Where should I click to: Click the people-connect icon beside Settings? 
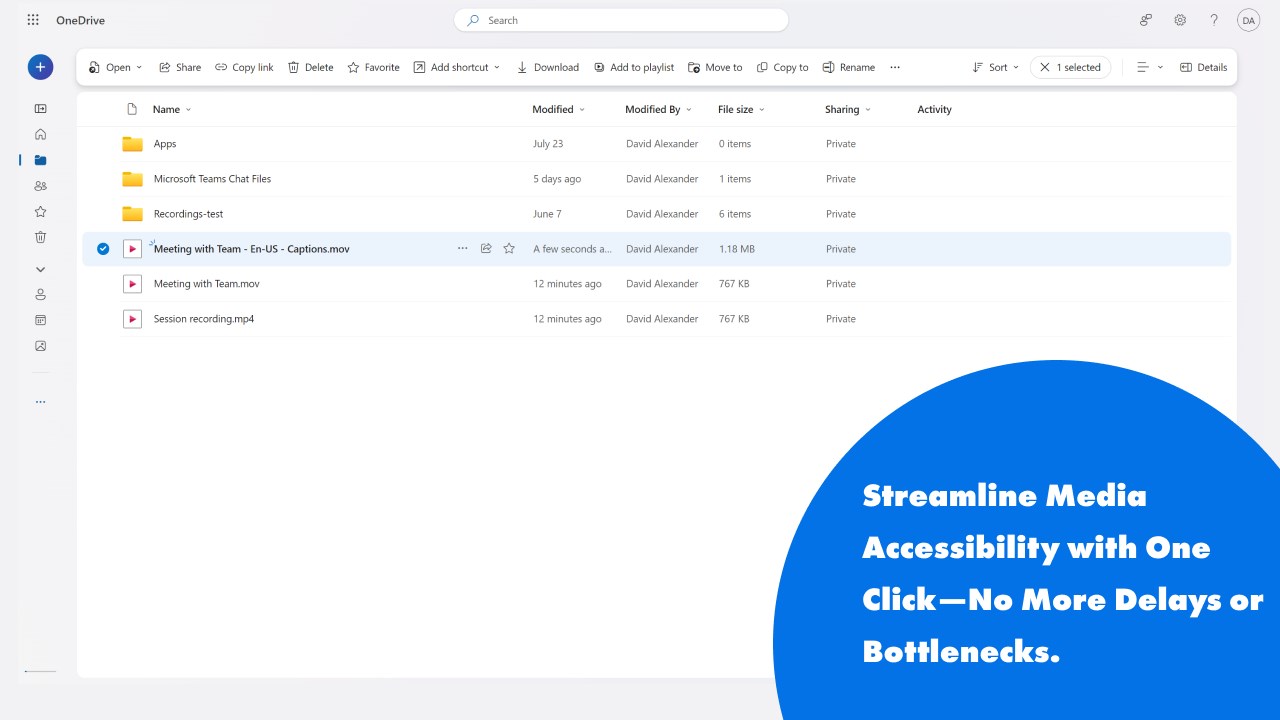pyautogui.click(x=1146, y=20)
